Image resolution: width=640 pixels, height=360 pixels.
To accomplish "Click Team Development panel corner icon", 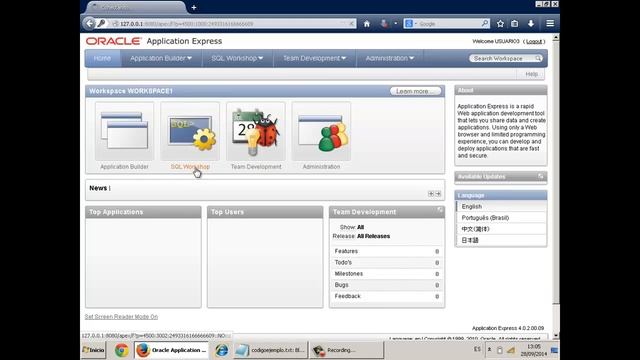I will [440, 210].
